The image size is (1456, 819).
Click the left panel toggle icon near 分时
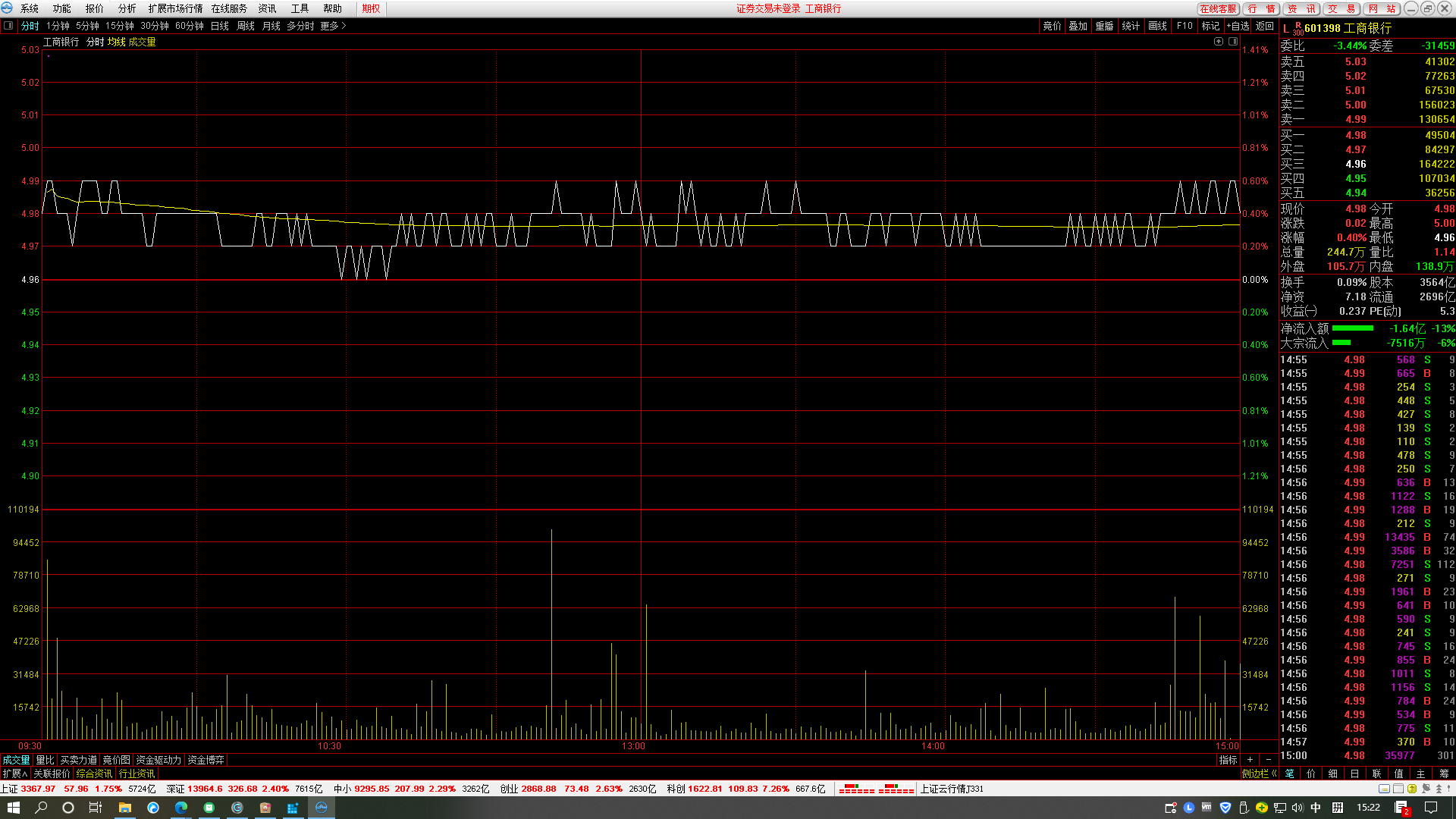click(x=8, y=26)
